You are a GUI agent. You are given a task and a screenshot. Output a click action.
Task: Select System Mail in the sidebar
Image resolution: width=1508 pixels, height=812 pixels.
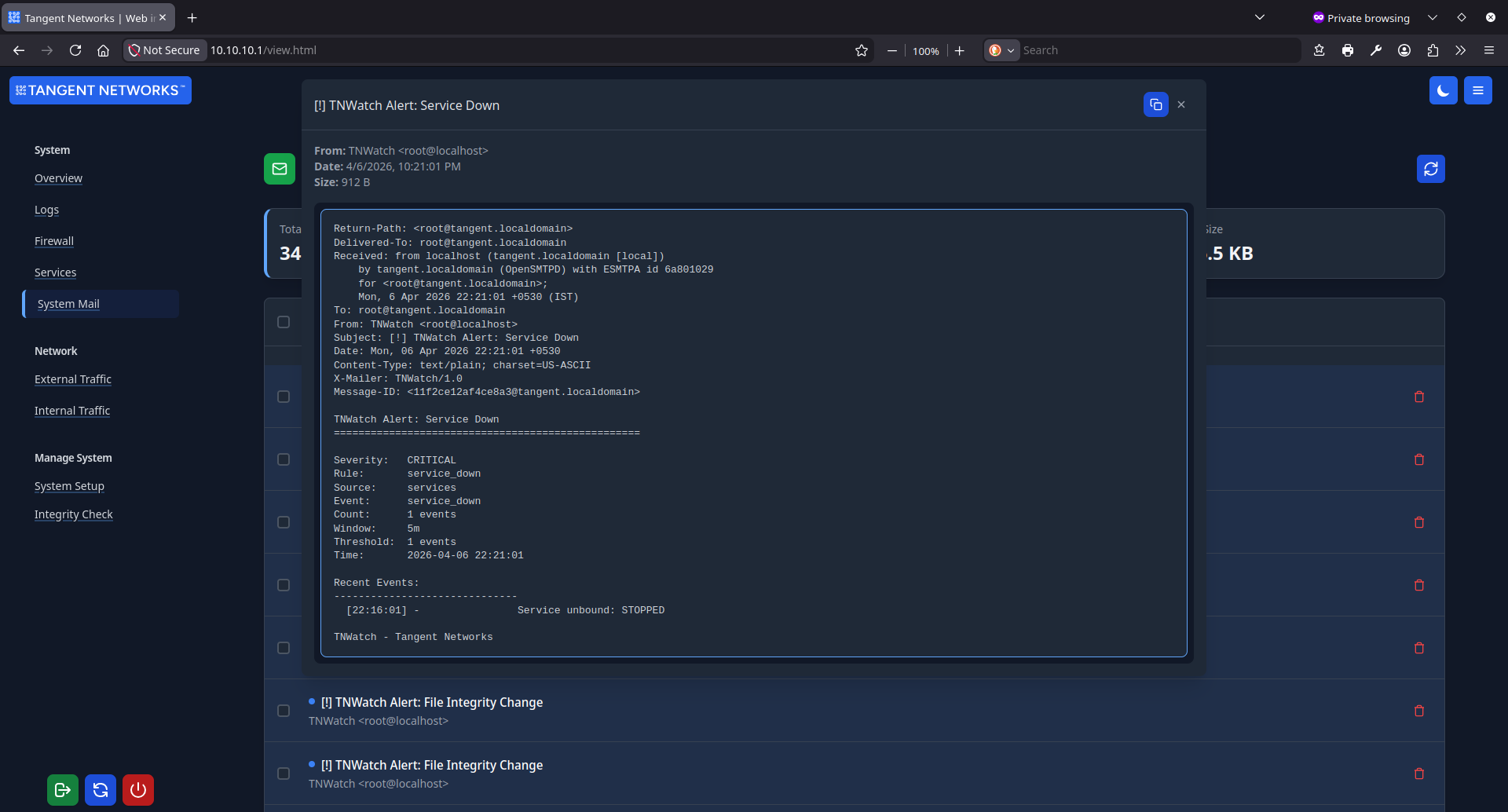pos(68,303)
